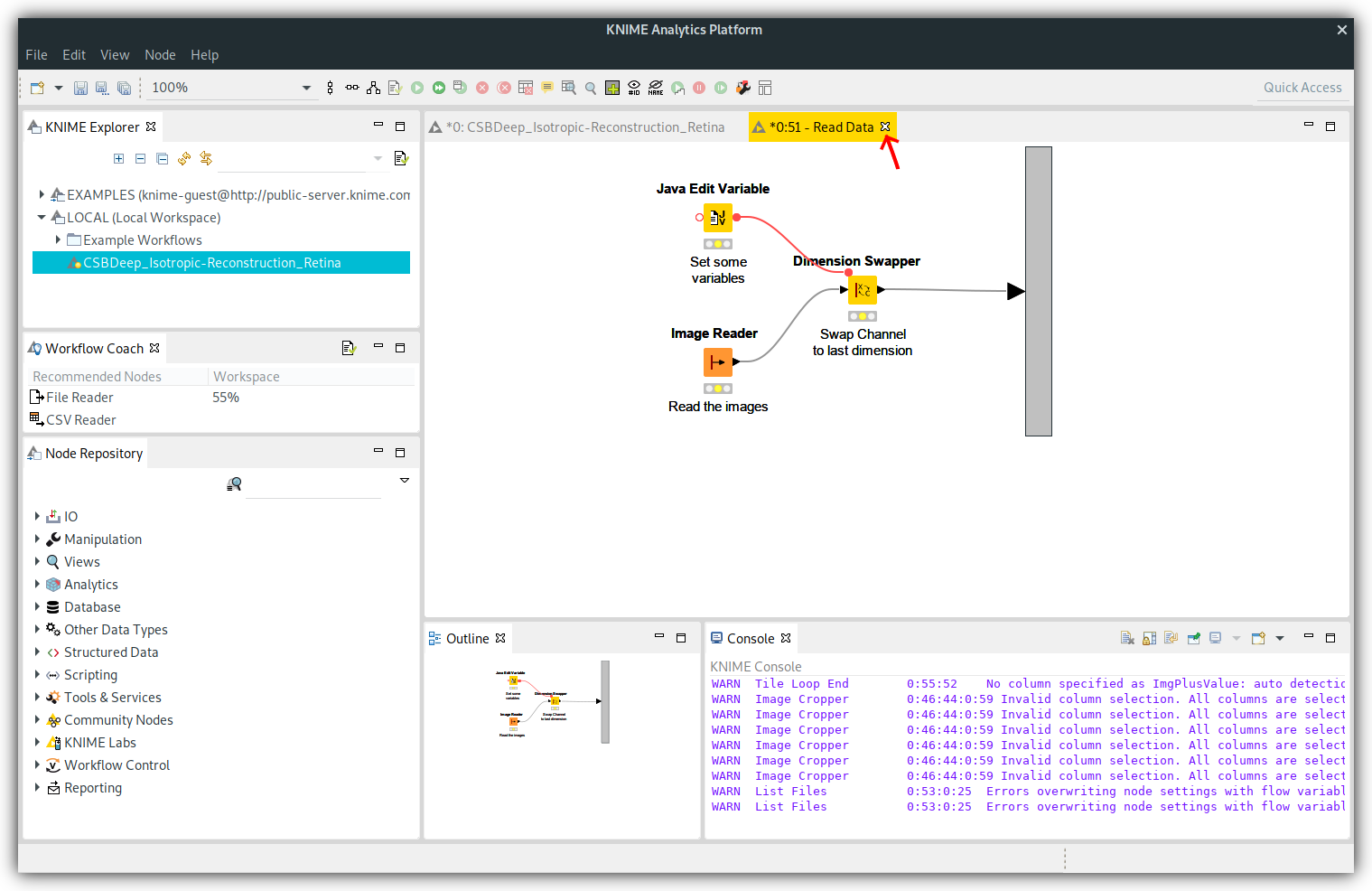Click the Refresh icon in KNIME Explorer
The width and height of the screenshot is (1372, 891).
(184, 159)
